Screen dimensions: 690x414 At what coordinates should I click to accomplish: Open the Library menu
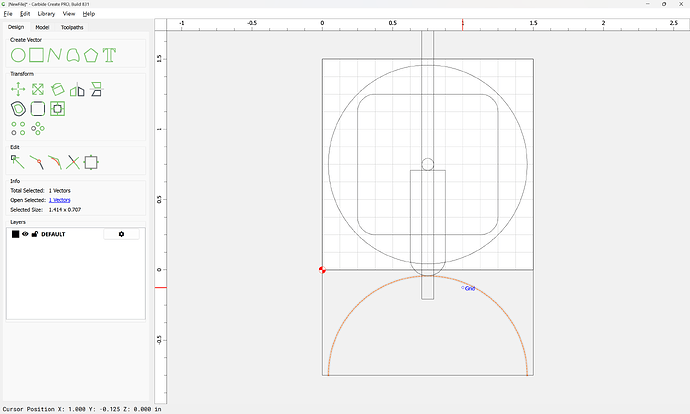pyautogui.click(x=46, y=14)
